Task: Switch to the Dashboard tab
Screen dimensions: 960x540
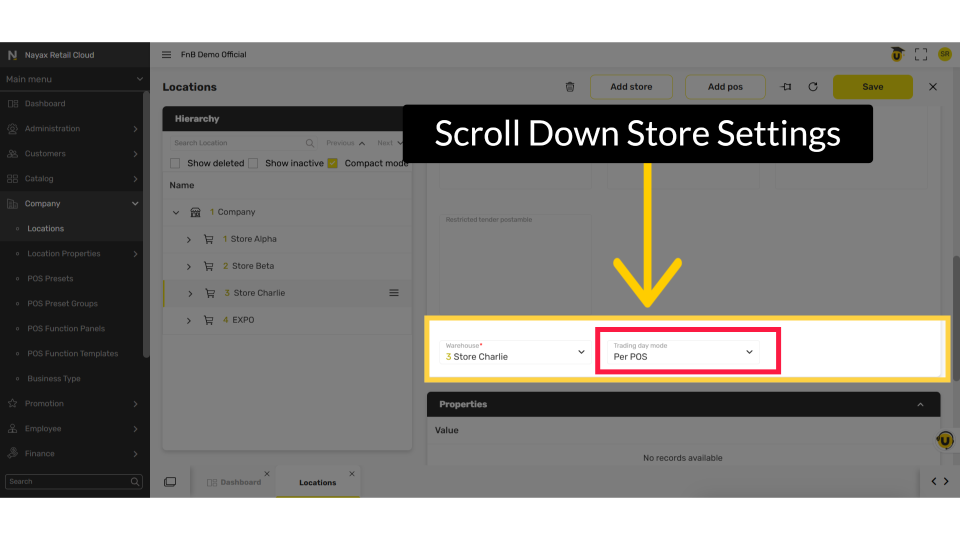Action: (233, 482)
